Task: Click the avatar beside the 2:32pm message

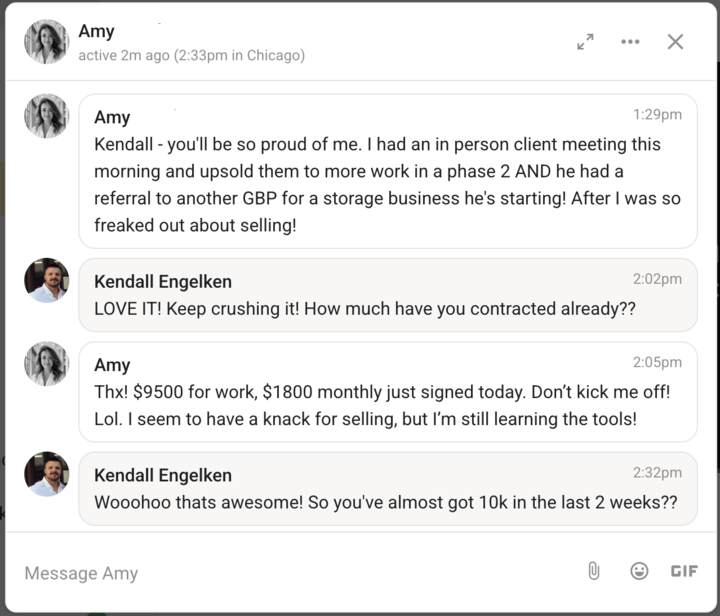Action: [46, 474]
